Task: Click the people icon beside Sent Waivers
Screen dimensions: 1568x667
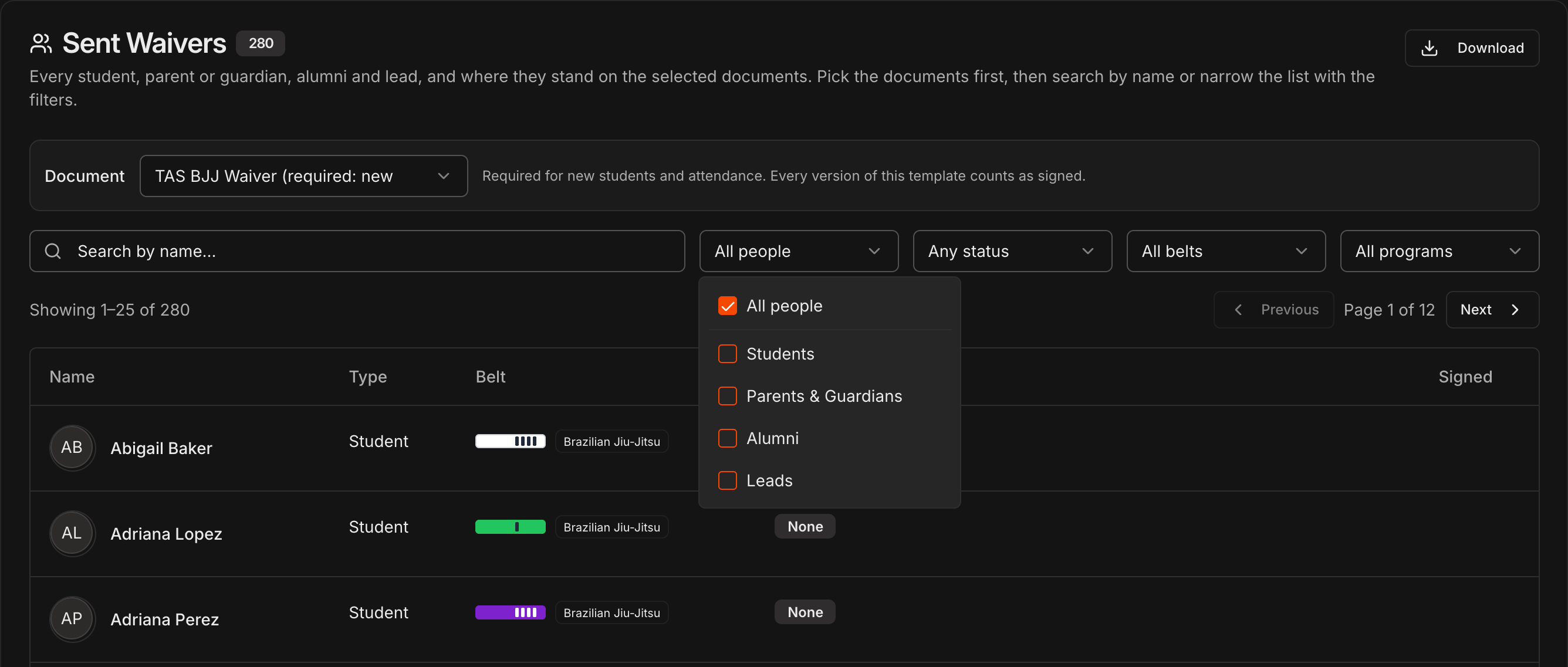Action: (x=40, y=44)
